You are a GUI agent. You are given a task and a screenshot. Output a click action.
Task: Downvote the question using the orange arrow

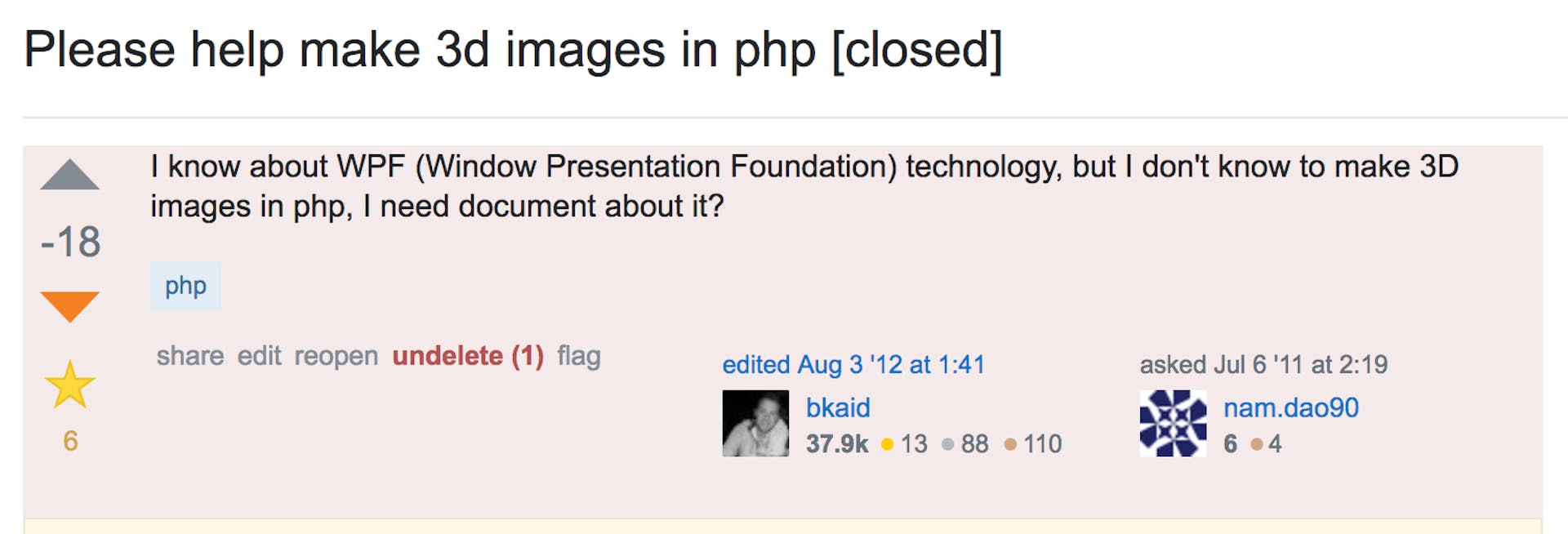pos(69,306)
